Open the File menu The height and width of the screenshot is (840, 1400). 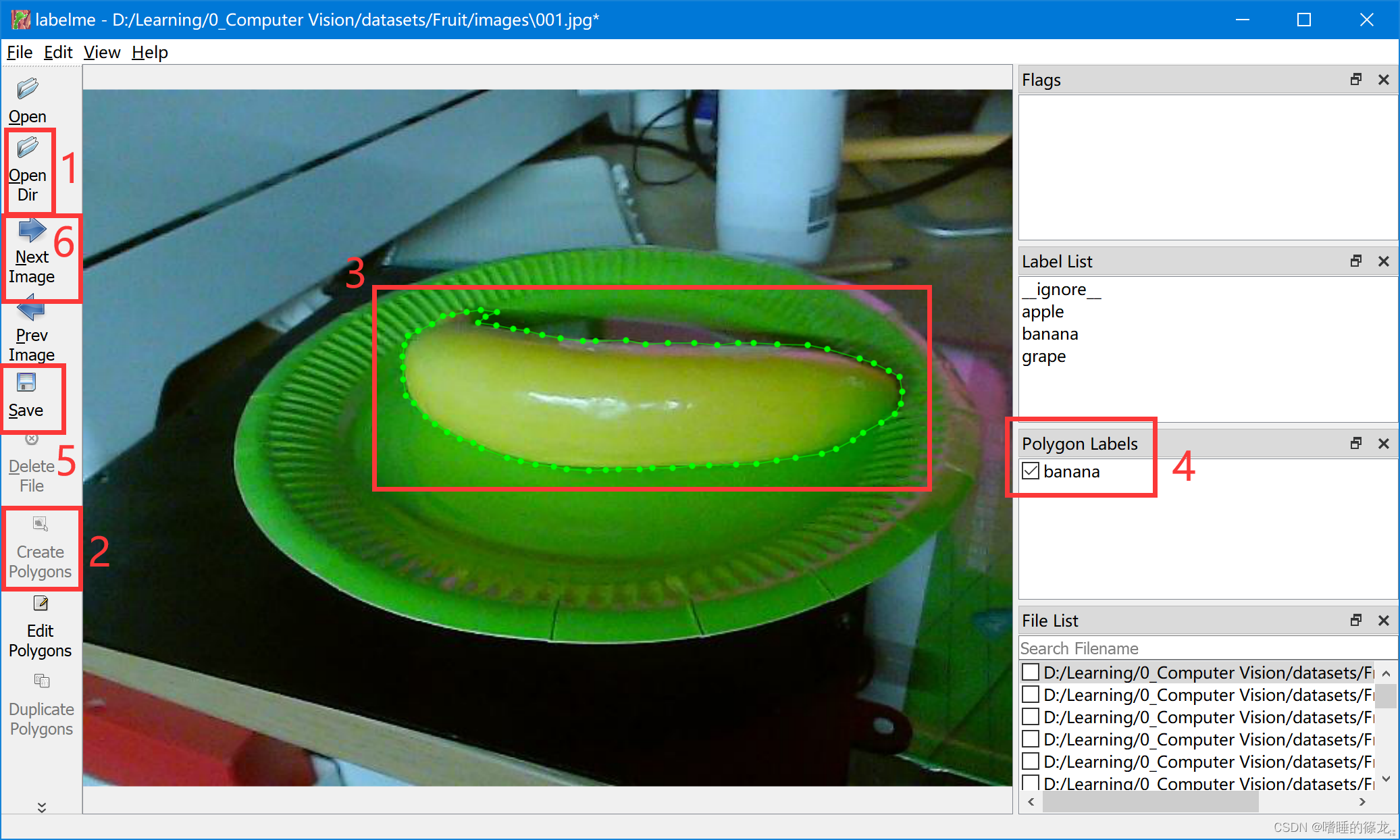(x=20, y=51)
